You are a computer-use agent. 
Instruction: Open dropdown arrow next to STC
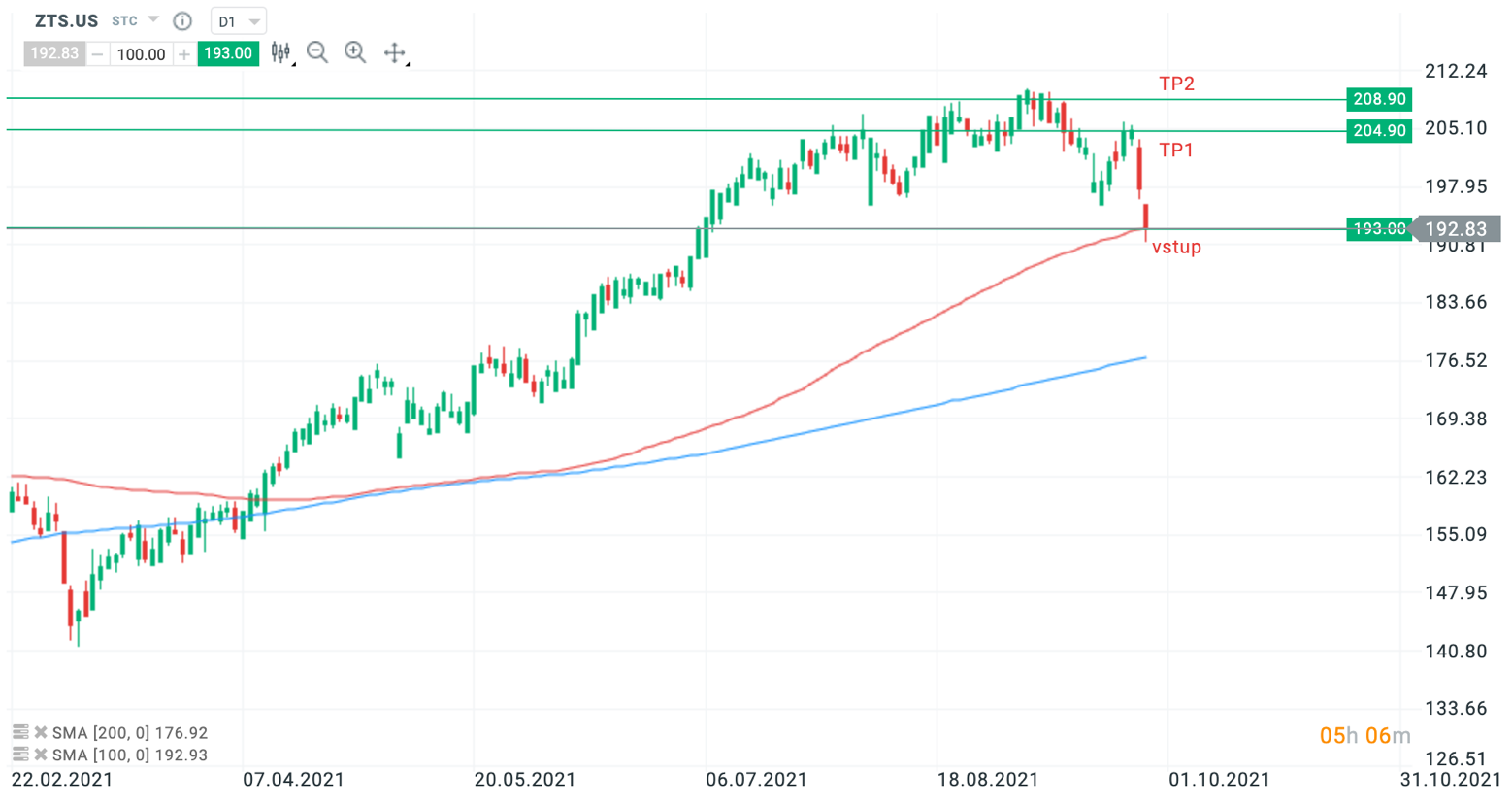(x=153, y=20)
